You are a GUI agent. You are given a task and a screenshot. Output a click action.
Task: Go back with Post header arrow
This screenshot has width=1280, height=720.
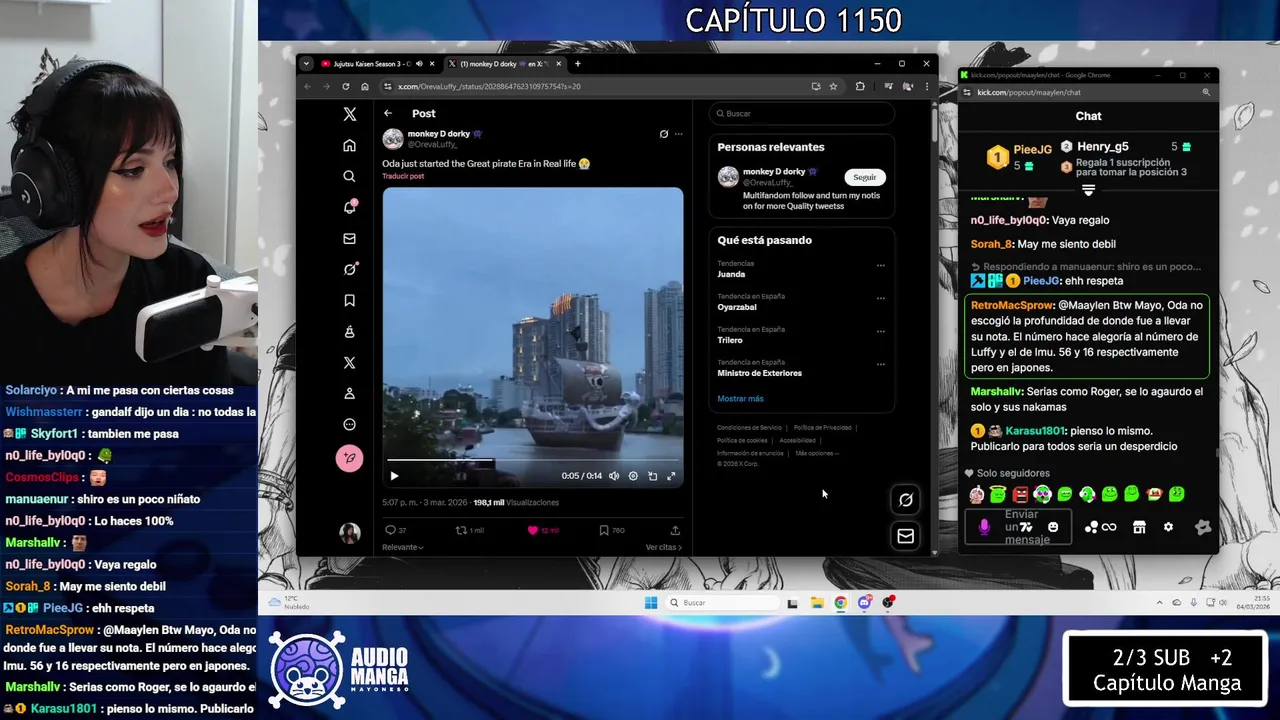click(x=388, y=113)
